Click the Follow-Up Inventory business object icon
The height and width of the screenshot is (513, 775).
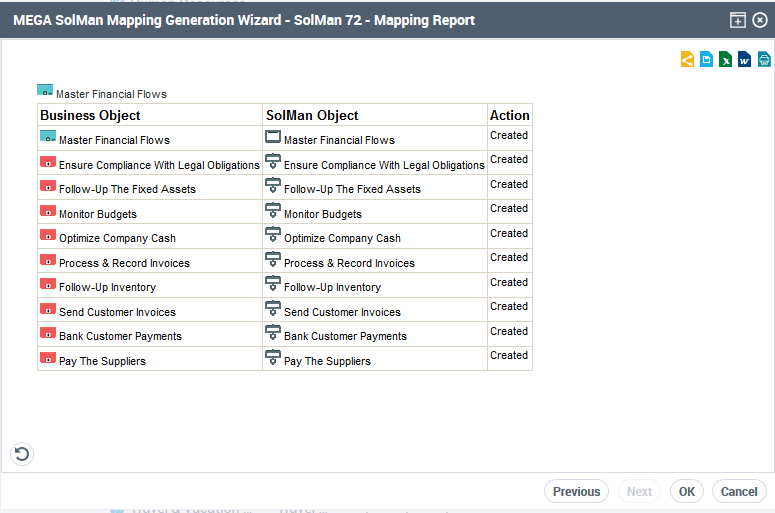[x=48, y=285]
